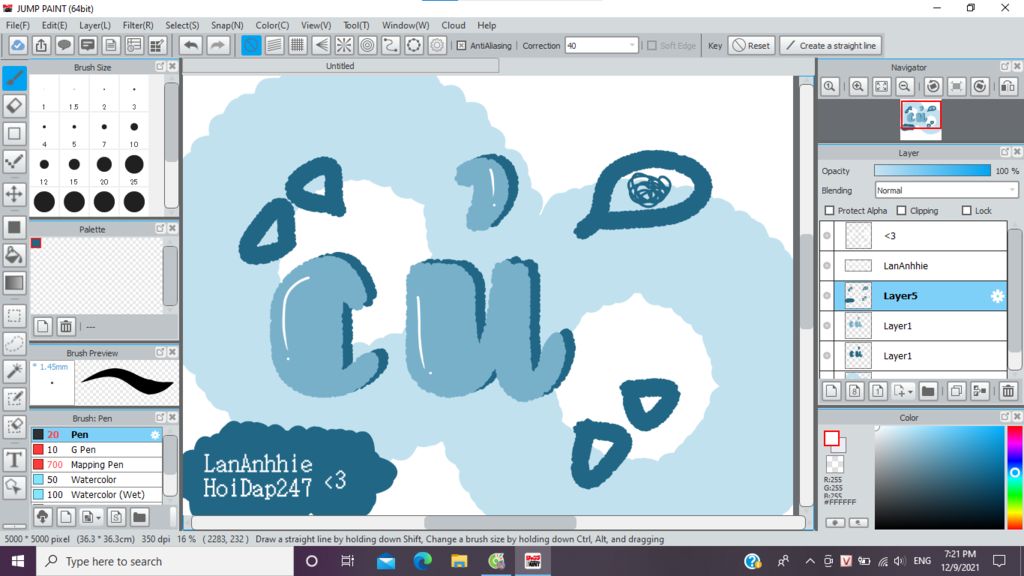Hide the <3 layer
The height and width of the screenshot is (576, 1024).
click(827, 236)
